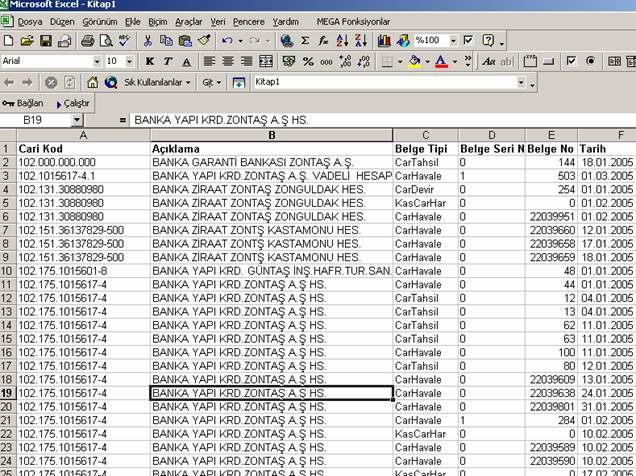Open the Dosya menu

(30, 22)
